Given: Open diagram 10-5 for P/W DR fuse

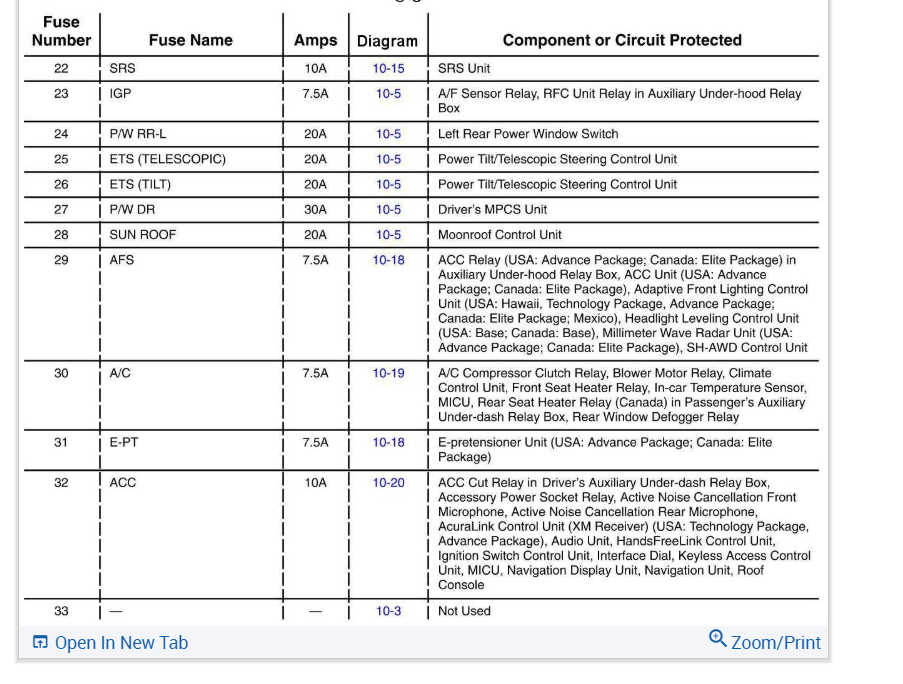Looking at the screenshot, I should pyautogui.click(x=388, y=210).
